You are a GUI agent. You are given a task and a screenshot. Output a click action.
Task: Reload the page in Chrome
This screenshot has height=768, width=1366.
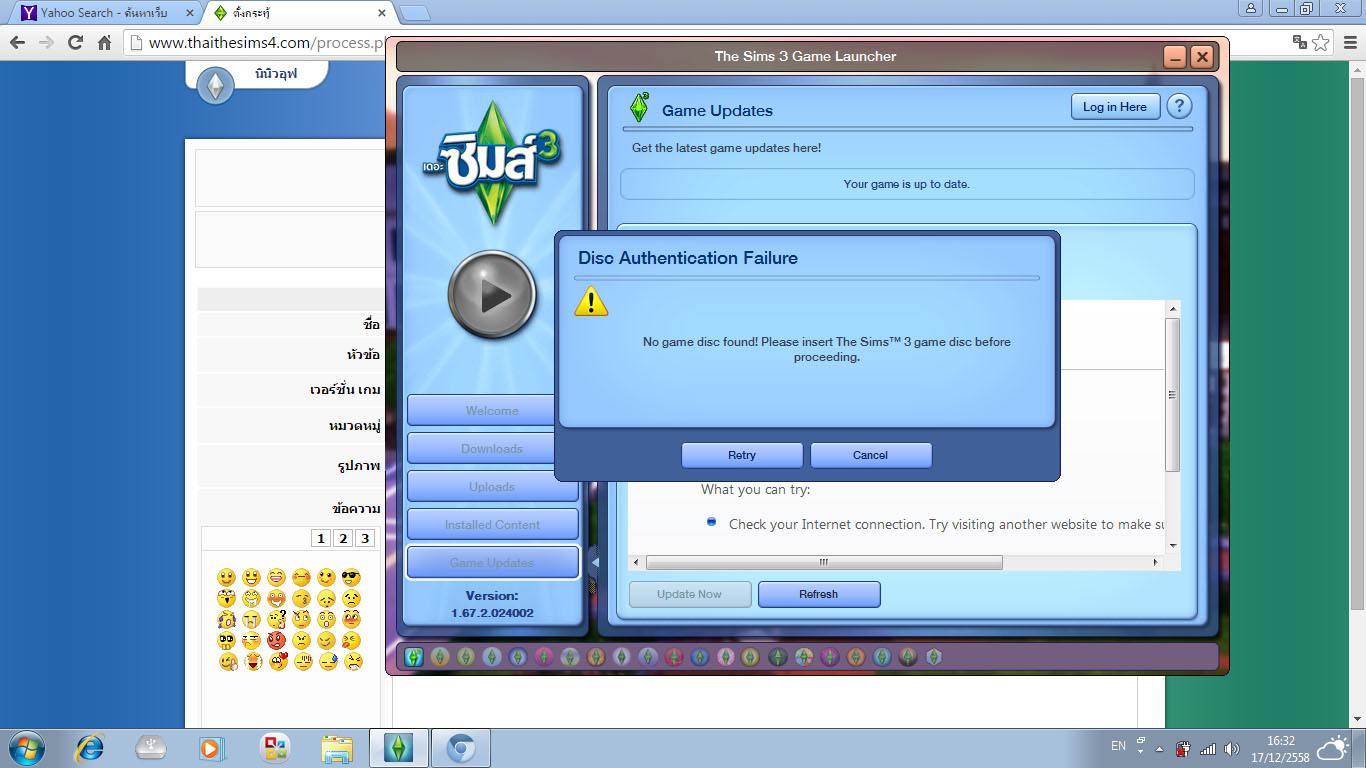(75, 42)
